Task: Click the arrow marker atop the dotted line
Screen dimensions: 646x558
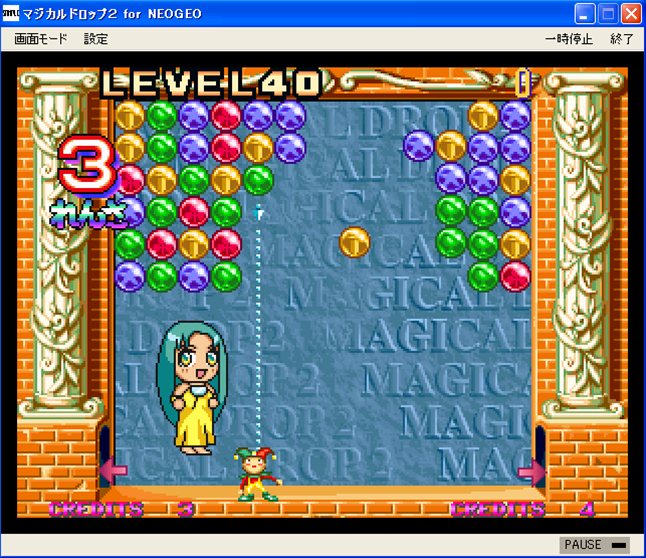Action: 258,212
